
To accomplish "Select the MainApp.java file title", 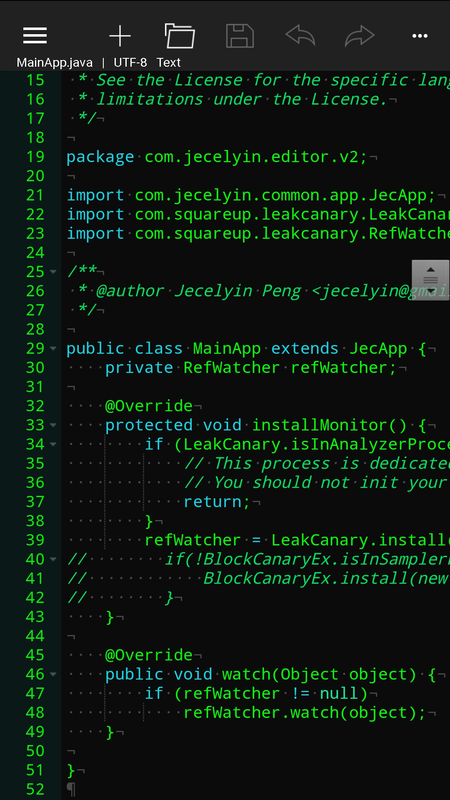I will [55, 63].
